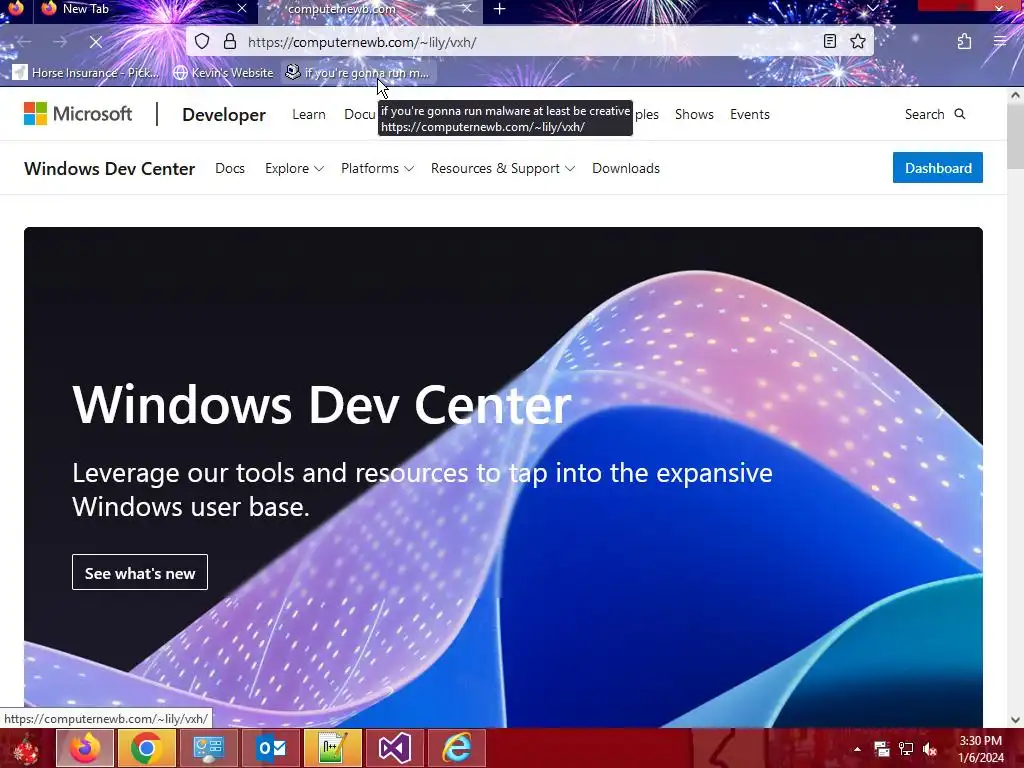This screenshot has height=768, width=1024.
Task: Click the blue Dashboard button
Action: [x=938, y=168]
